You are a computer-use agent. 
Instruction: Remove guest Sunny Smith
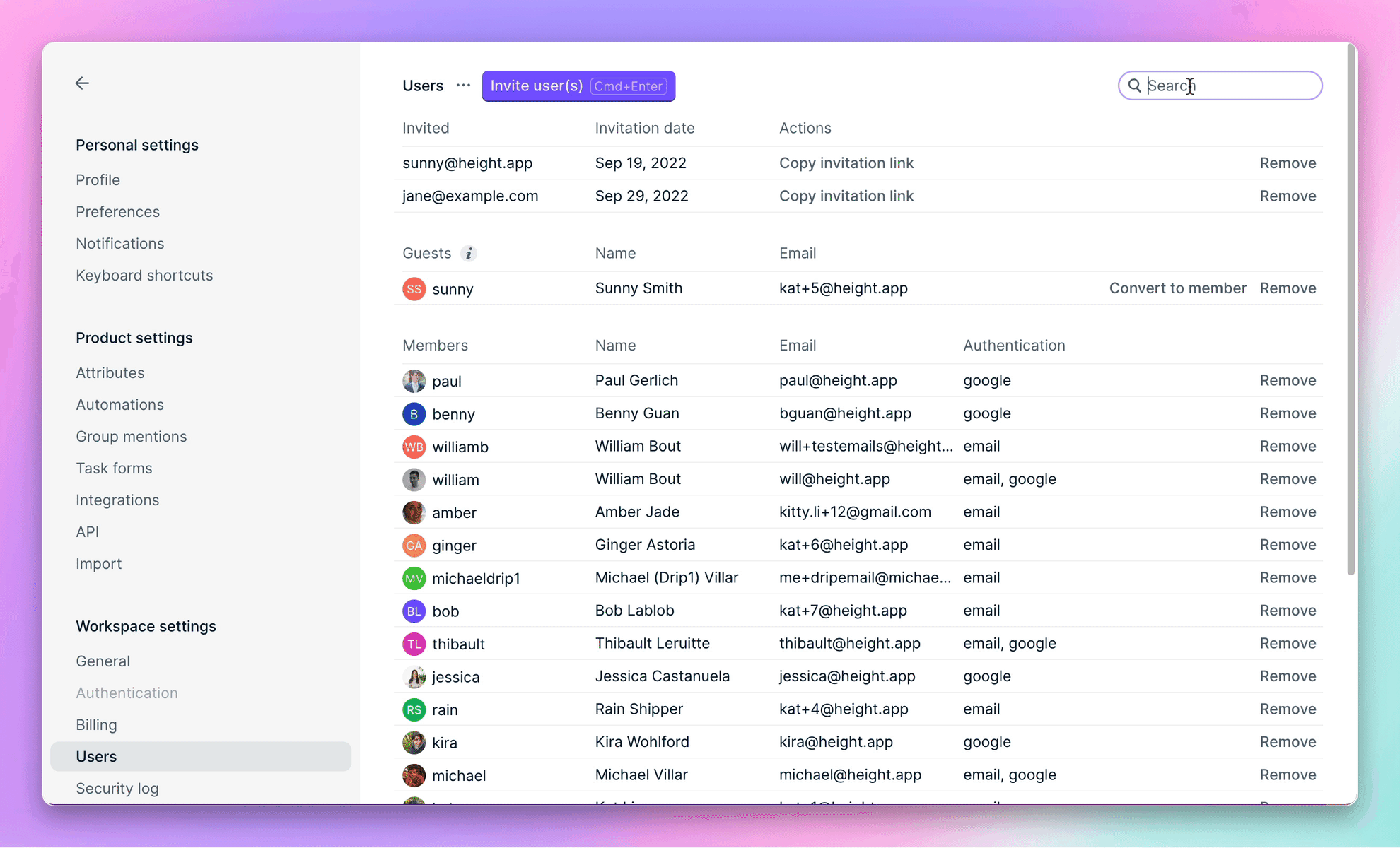[x=1288, y=288]
